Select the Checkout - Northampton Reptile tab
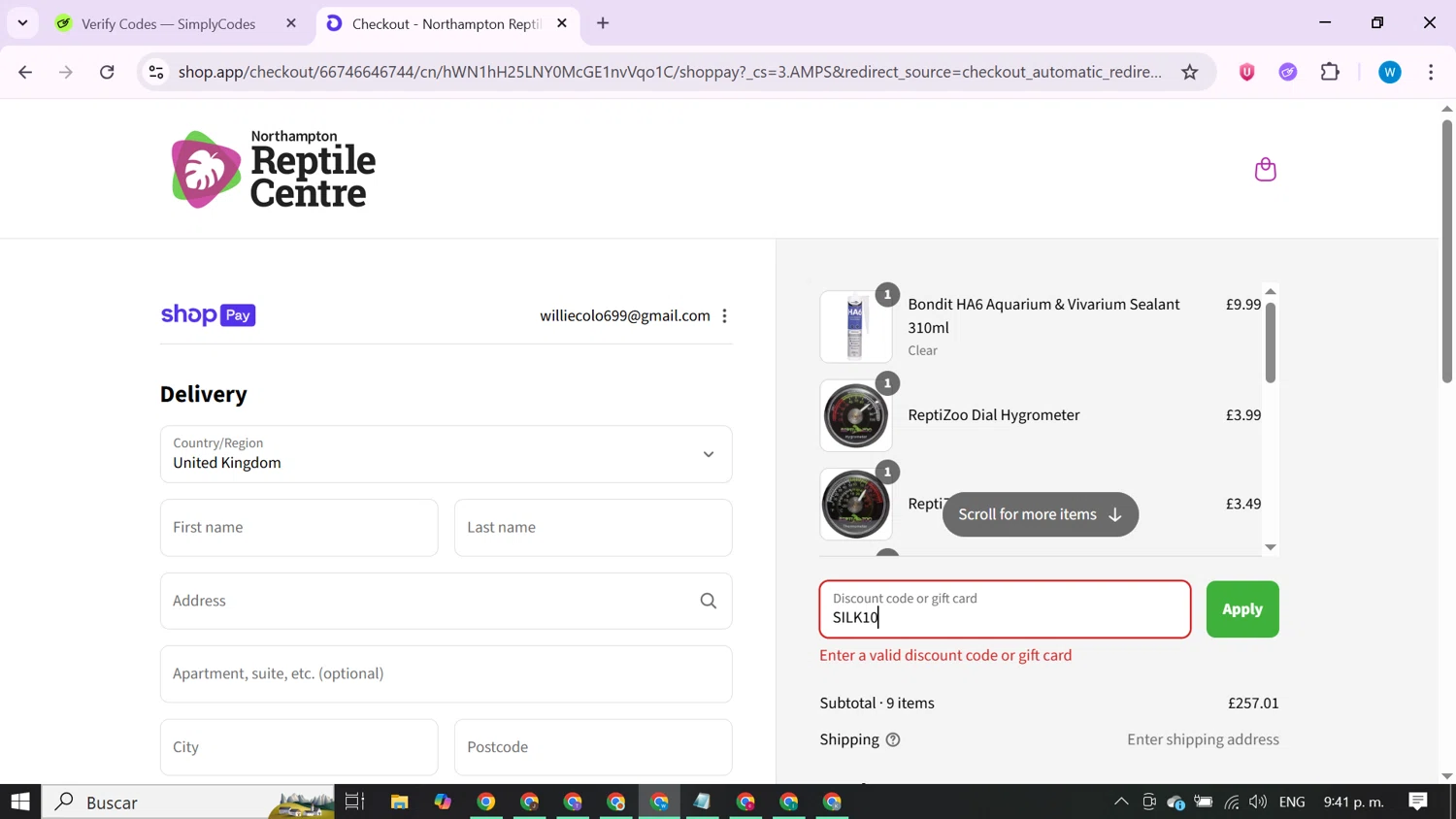Screen dimensions: 1456x819 (x=447, y=24)
